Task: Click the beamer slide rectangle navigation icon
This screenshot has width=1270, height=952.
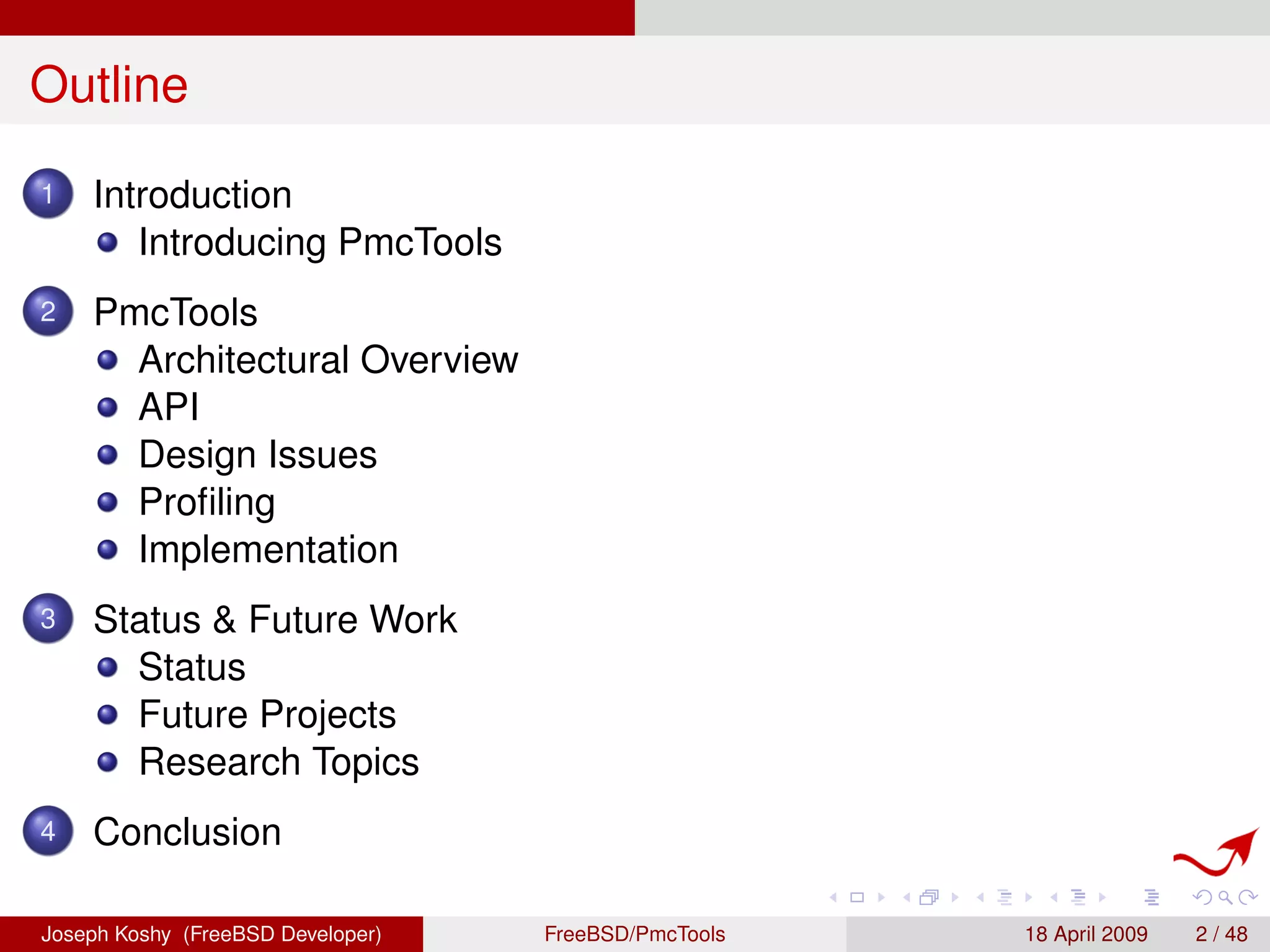Action: tap(857, 897)
